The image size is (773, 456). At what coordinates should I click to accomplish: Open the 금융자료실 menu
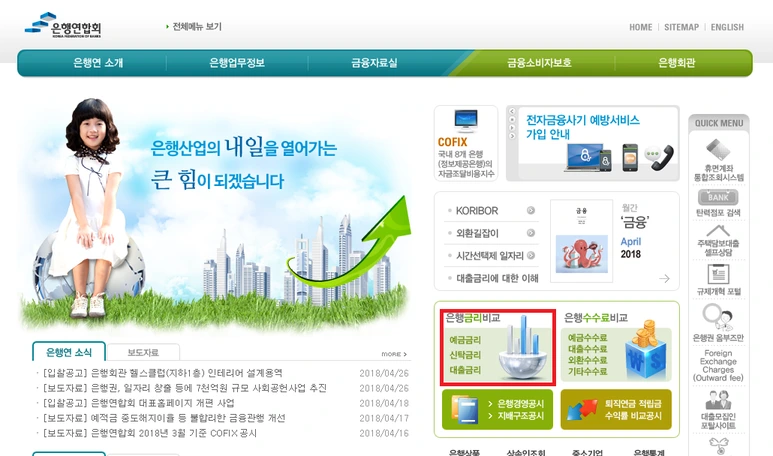coord(374,63)
